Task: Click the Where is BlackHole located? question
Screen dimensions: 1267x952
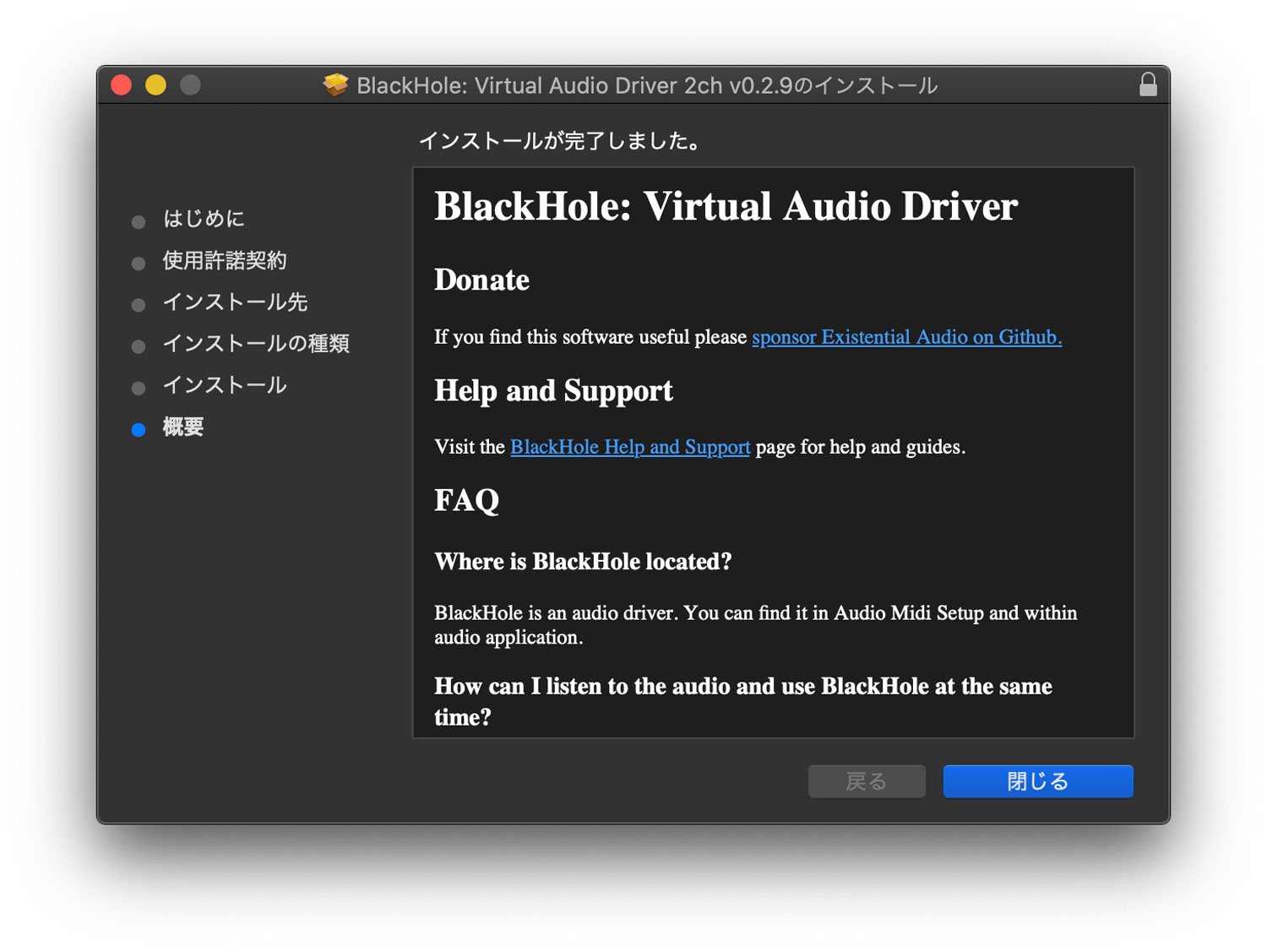Action: tap(583, 562)
